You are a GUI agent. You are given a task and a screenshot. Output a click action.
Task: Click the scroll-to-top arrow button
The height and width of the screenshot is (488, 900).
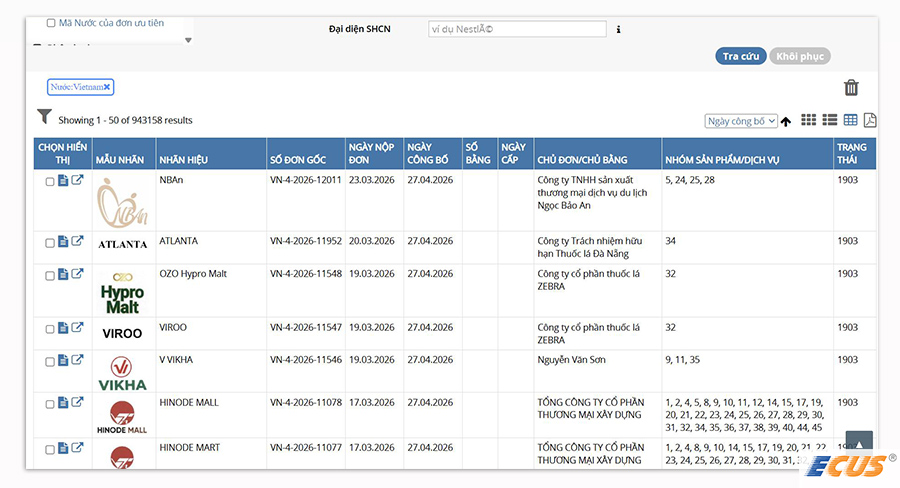tap(859, 443)
